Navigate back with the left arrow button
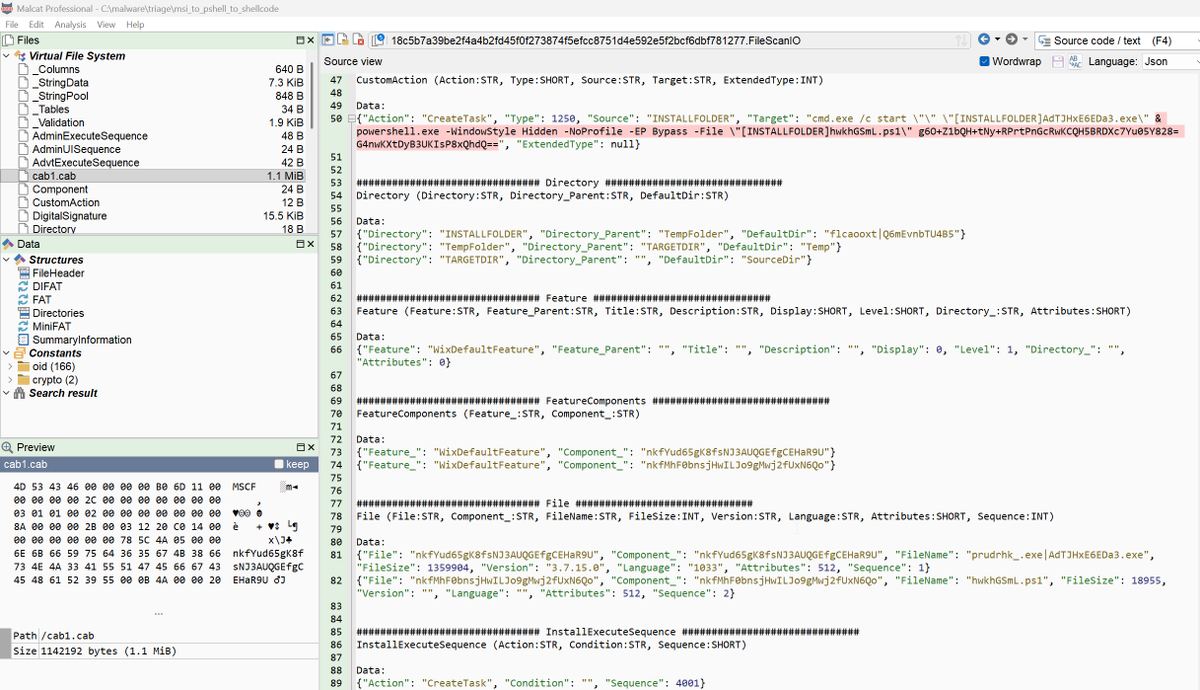 (x=984, y=39)
